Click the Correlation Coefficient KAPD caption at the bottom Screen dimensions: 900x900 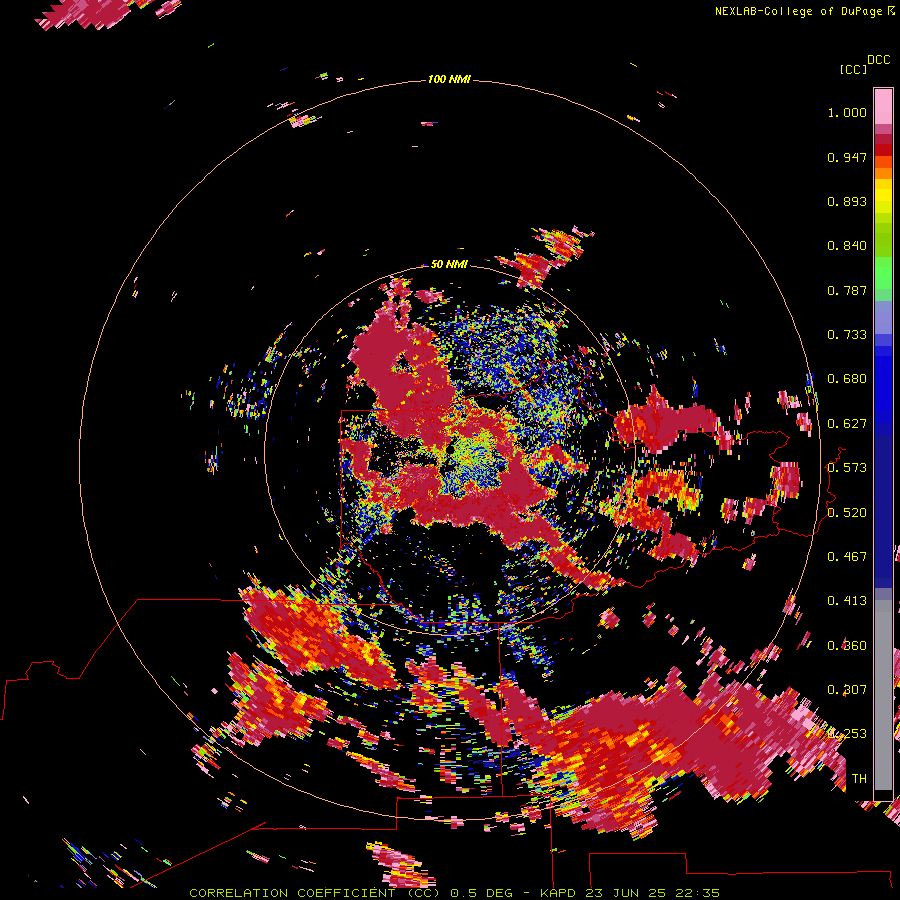454,893
